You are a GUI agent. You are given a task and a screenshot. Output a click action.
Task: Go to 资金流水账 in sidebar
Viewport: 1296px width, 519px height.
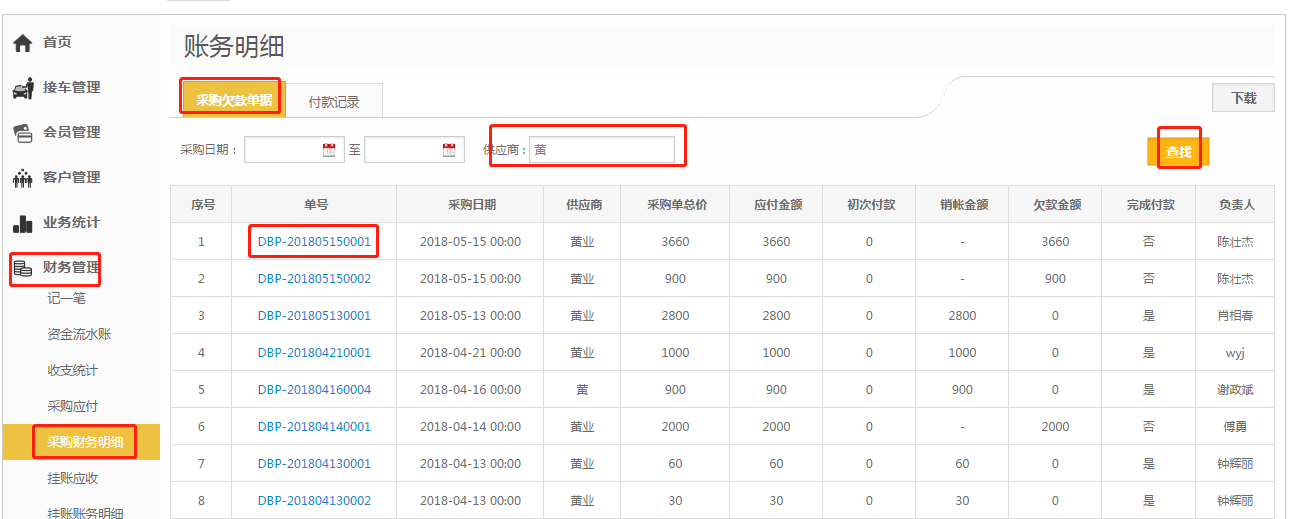pyautogui.click(x=79, y=334)
